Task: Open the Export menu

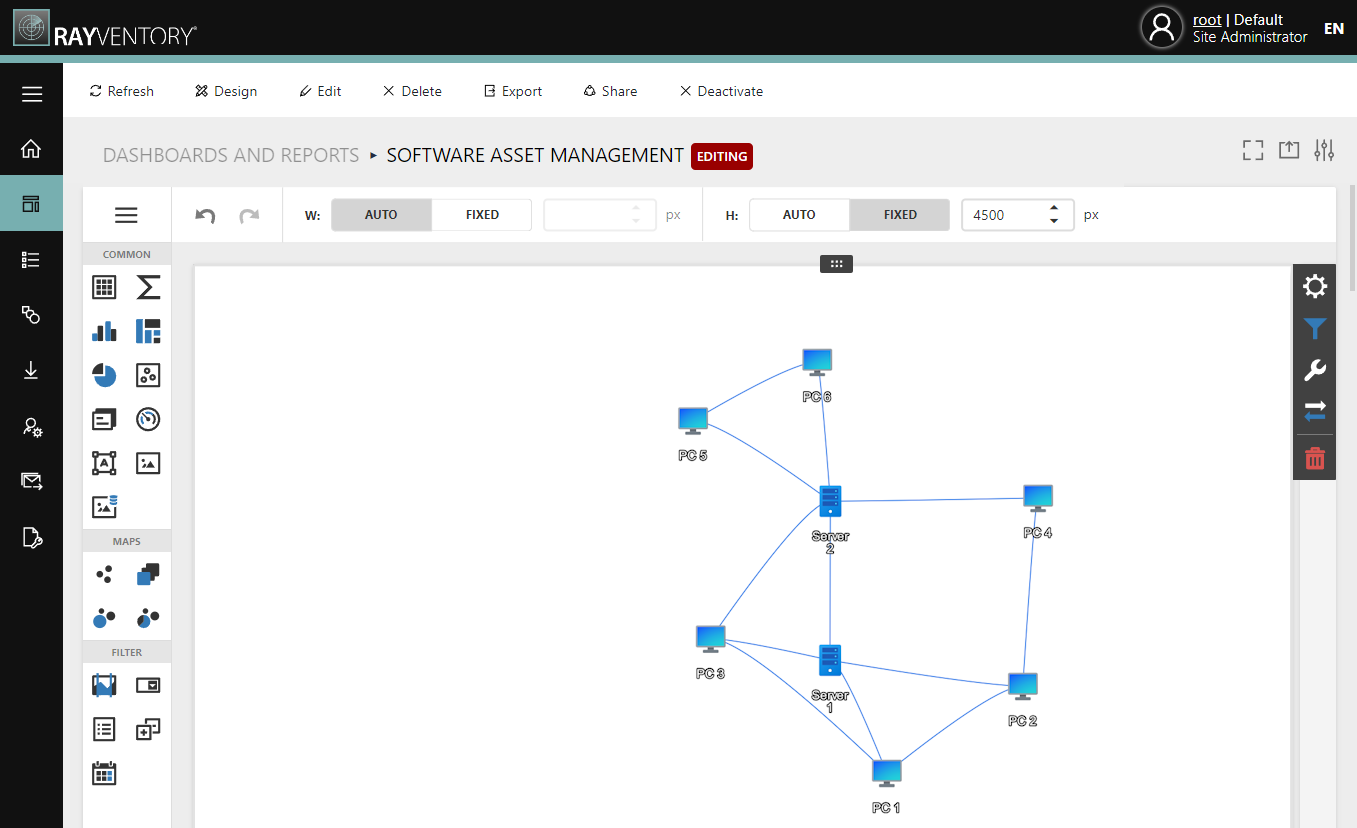Action: coord(512,91)
